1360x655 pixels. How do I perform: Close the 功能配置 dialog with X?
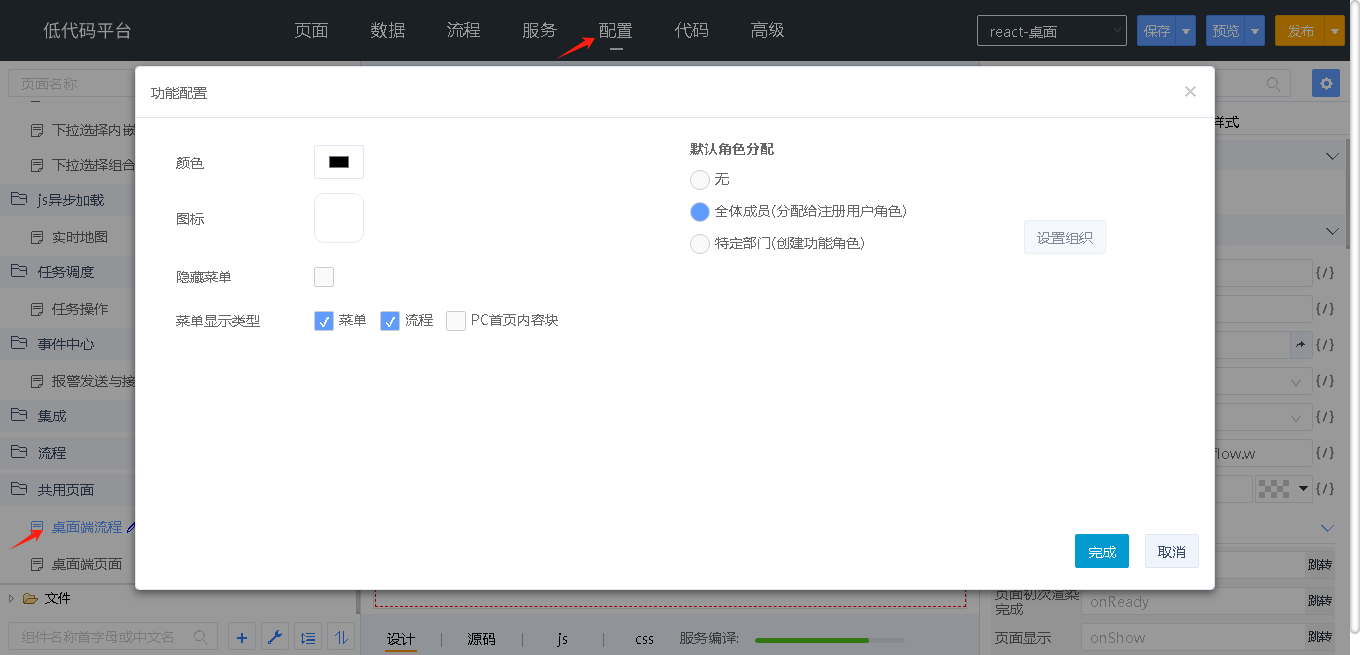pos(1190,92)
